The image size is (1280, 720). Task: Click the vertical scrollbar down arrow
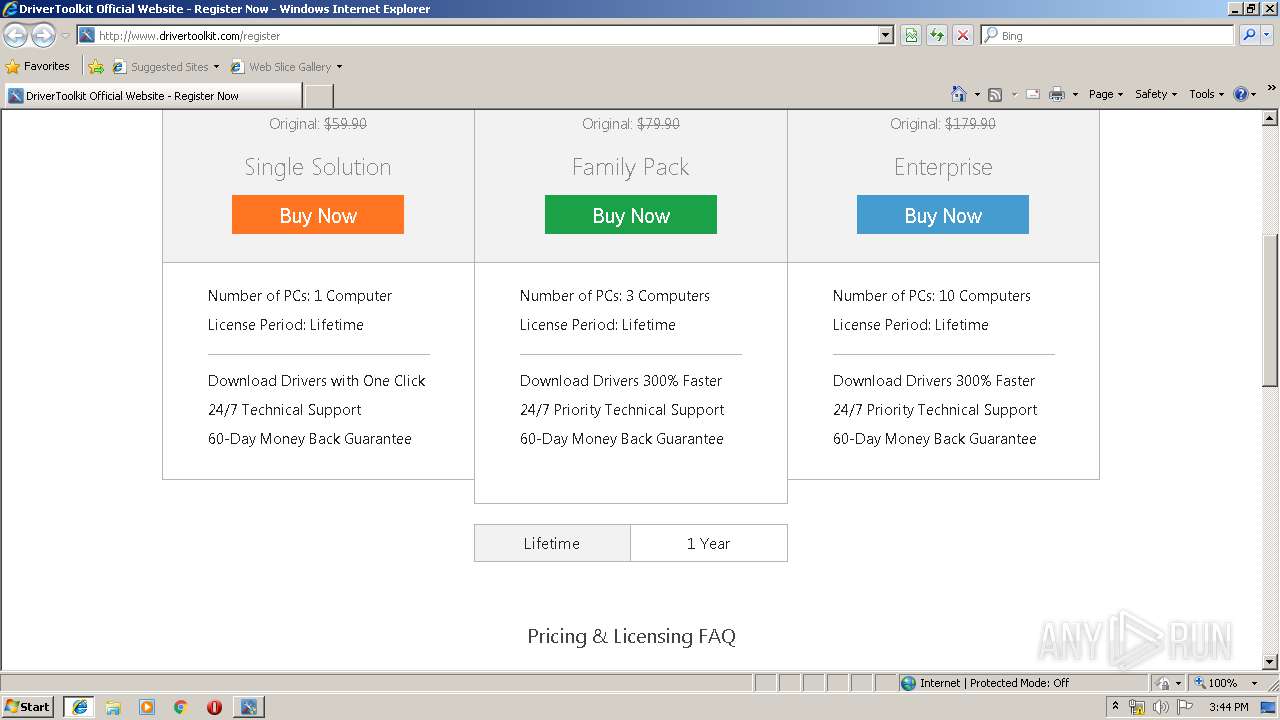tap(1270, 662)
